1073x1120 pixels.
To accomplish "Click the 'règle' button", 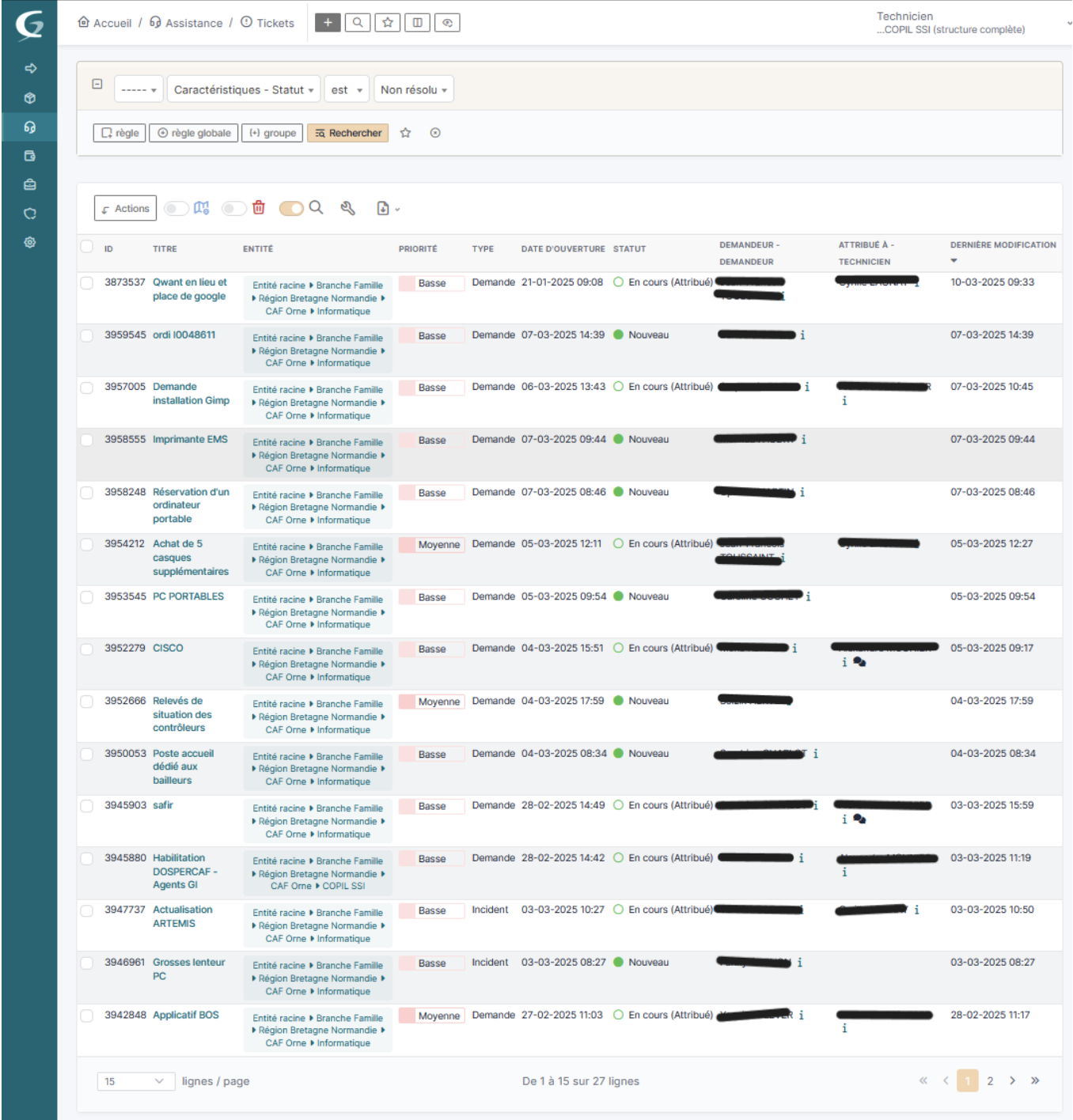I will (119, 133).
